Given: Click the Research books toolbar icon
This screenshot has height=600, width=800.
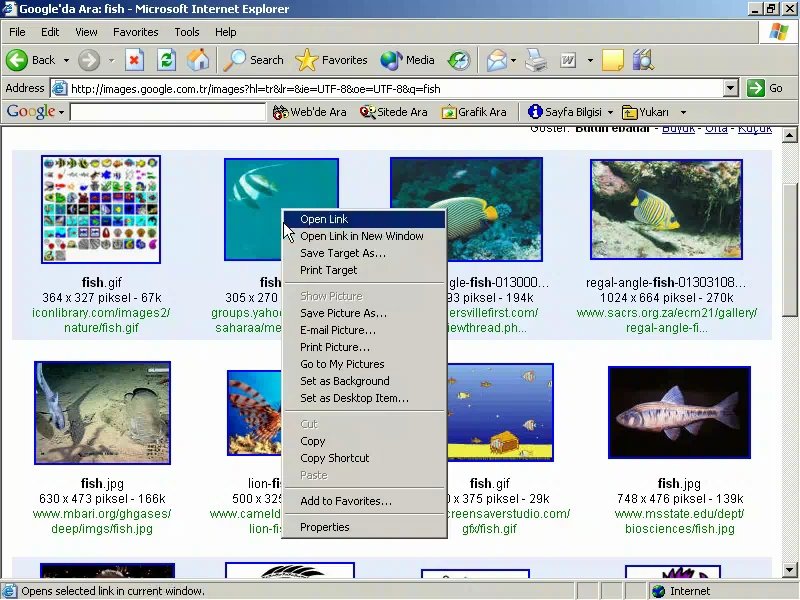Looking at the screenshot, I should 643,60.
